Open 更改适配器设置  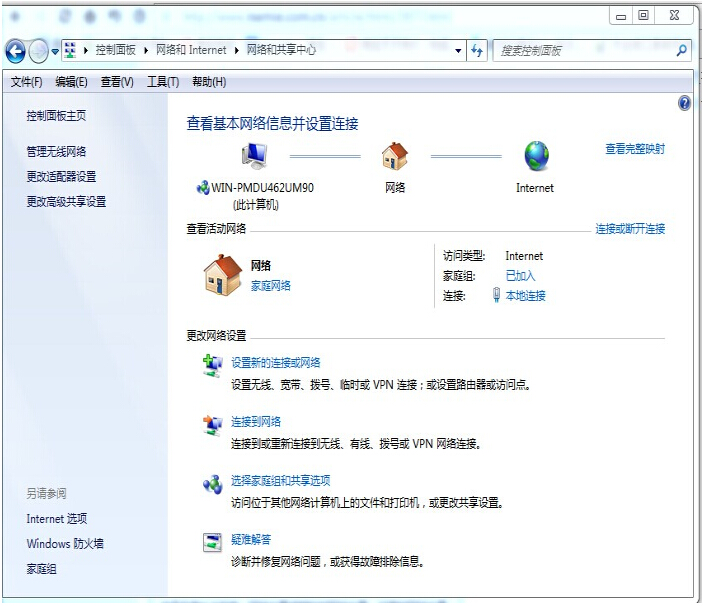click(61, 177)
